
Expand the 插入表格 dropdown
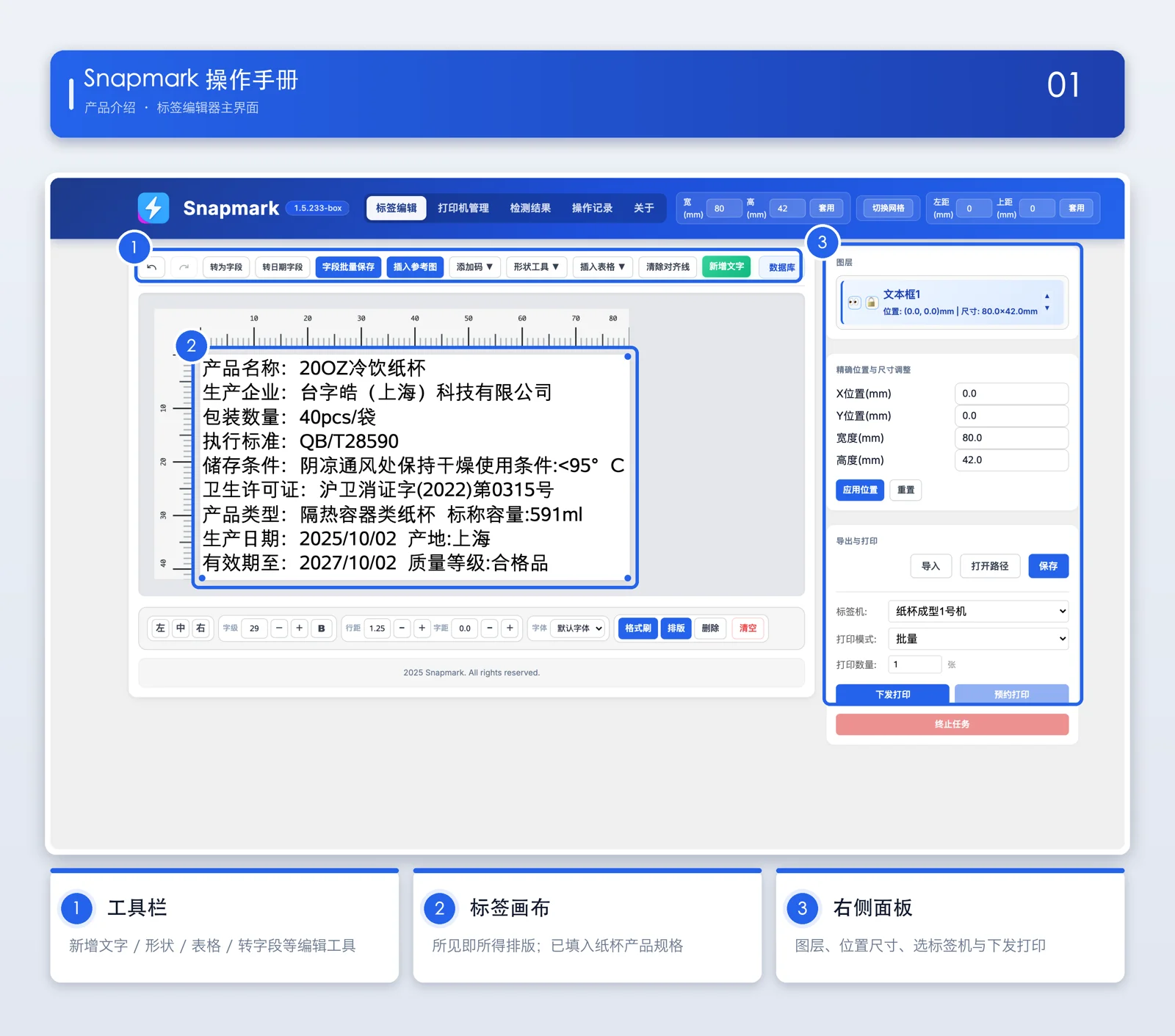click(x=602, y=267)
